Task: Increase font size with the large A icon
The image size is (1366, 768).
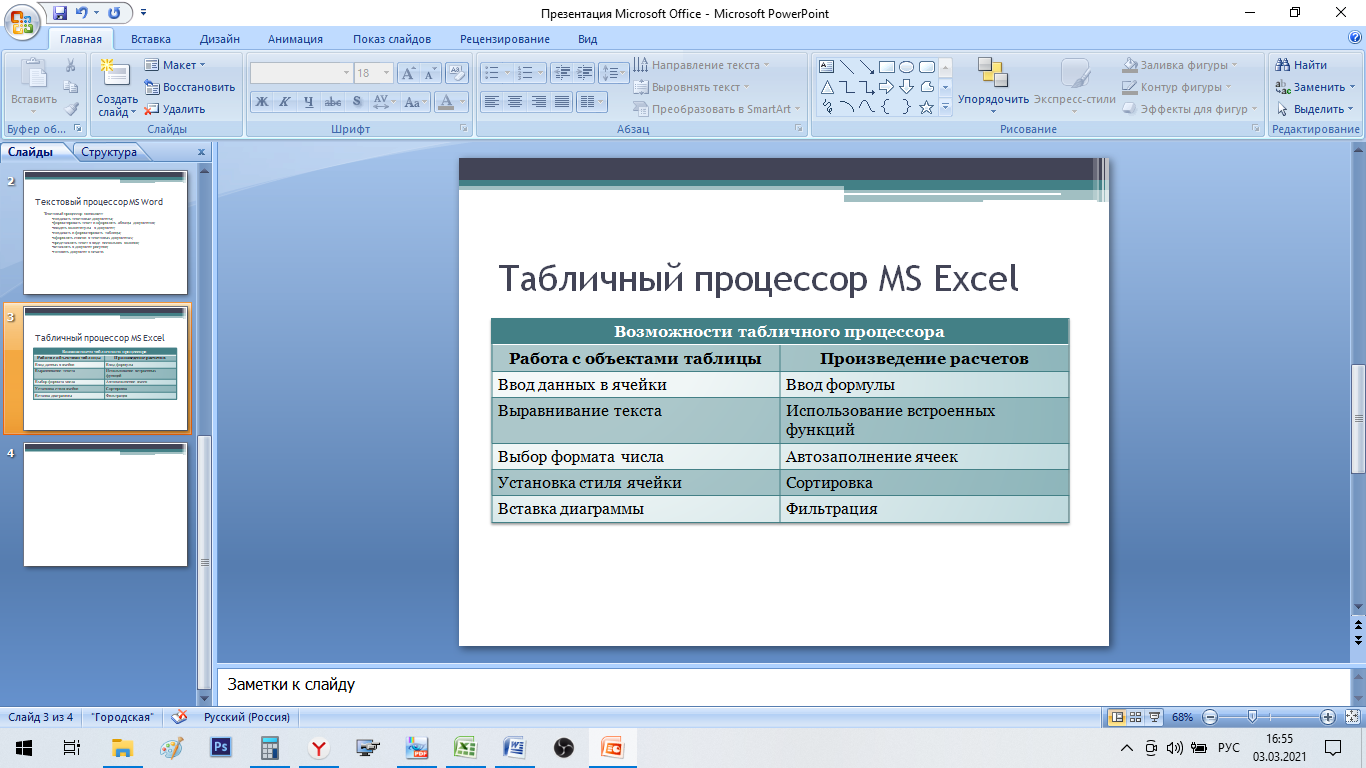Action: [x=408, y=73]
